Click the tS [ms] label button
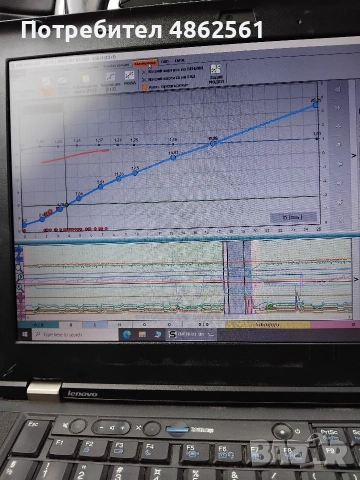 (x=293, y=217)
